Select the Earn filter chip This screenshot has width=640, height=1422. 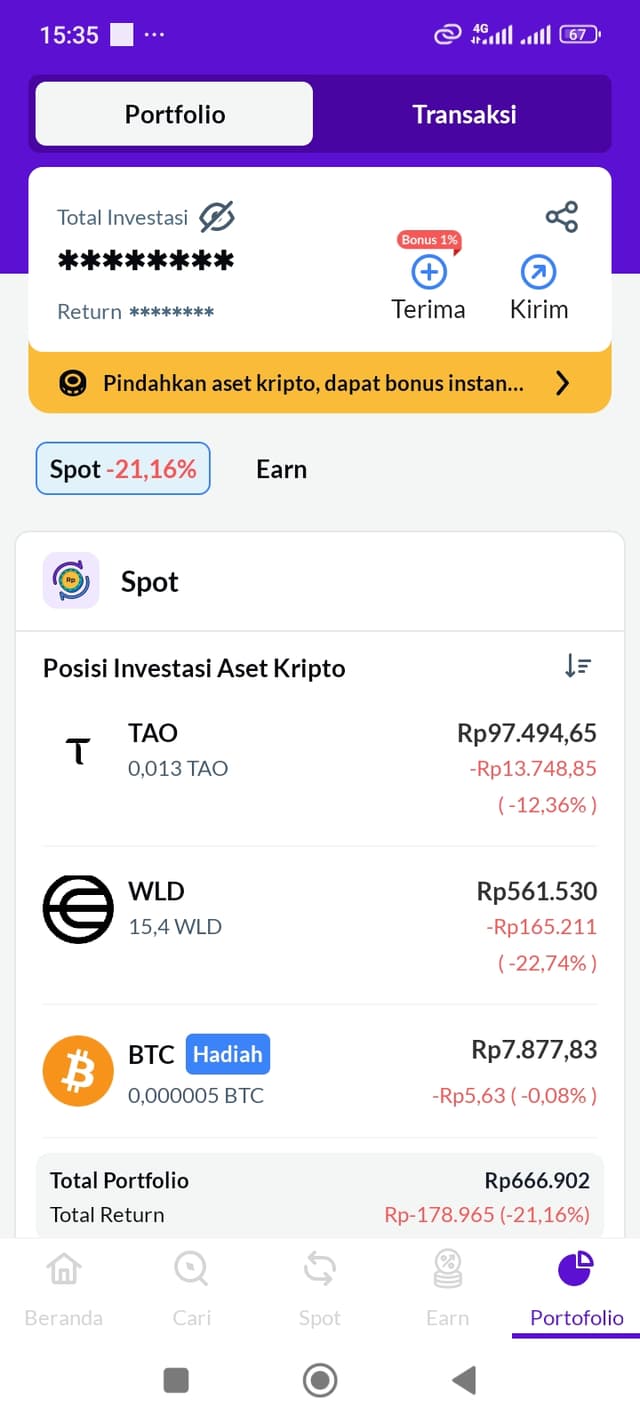[x=281, y=469]
